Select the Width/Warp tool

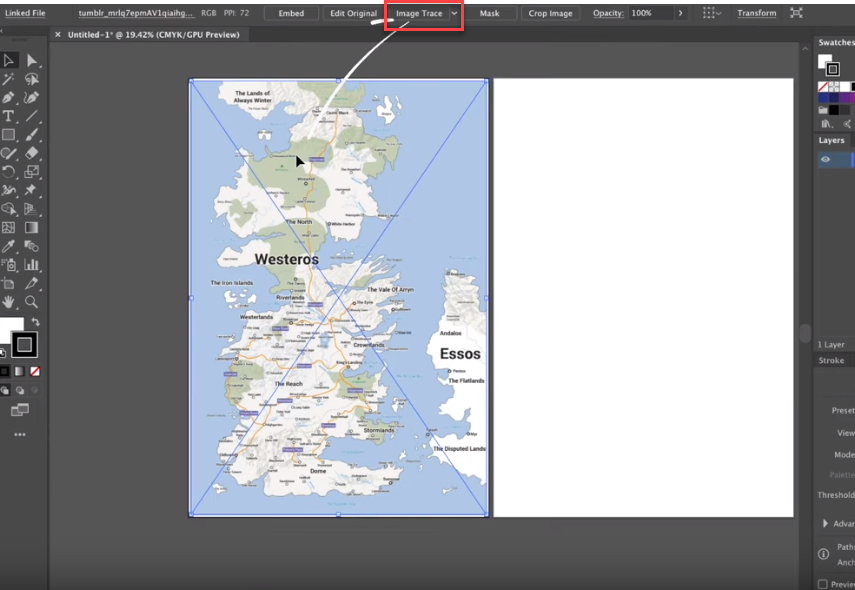click(8, 190)
